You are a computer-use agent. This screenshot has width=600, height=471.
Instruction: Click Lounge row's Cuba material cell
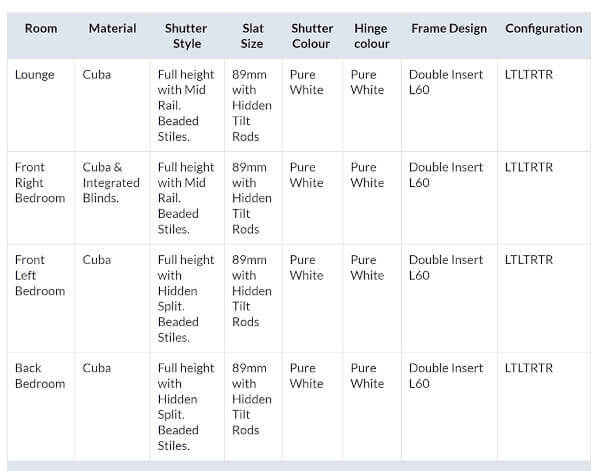(97, 75)
